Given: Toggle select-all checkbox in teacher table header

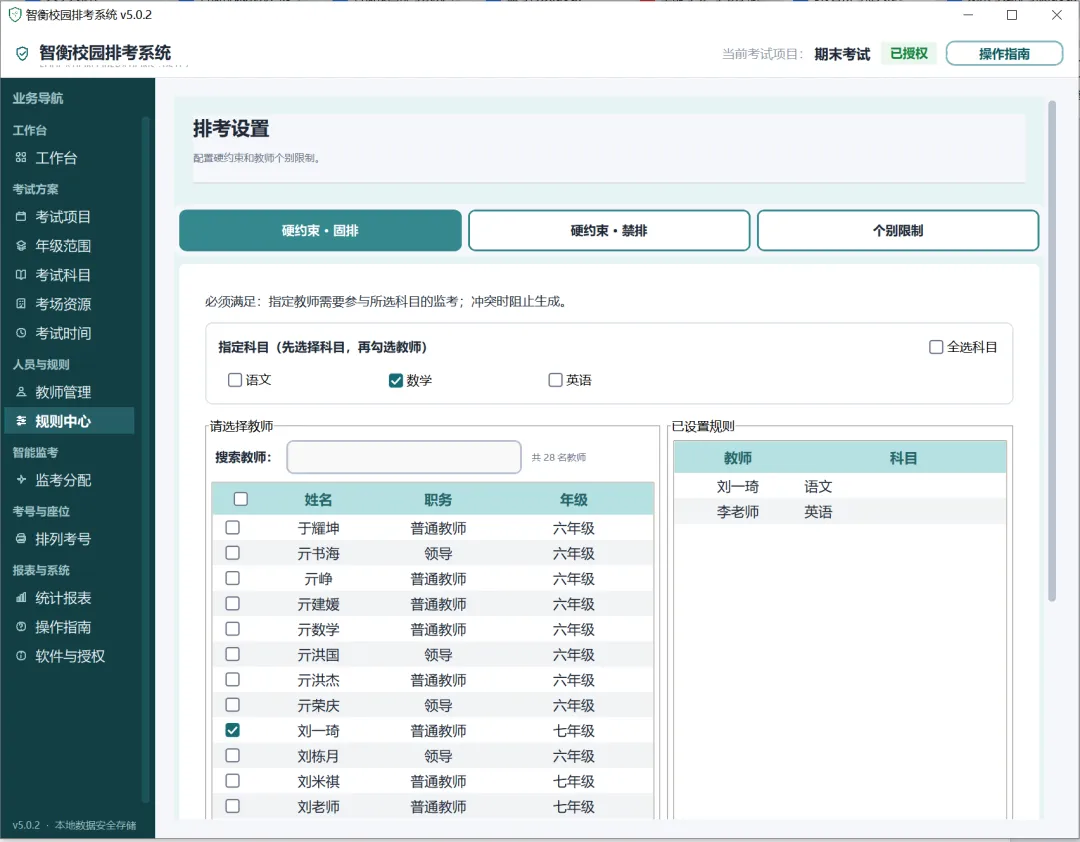Looking at the screenshot, I should (x=240, y=499).
